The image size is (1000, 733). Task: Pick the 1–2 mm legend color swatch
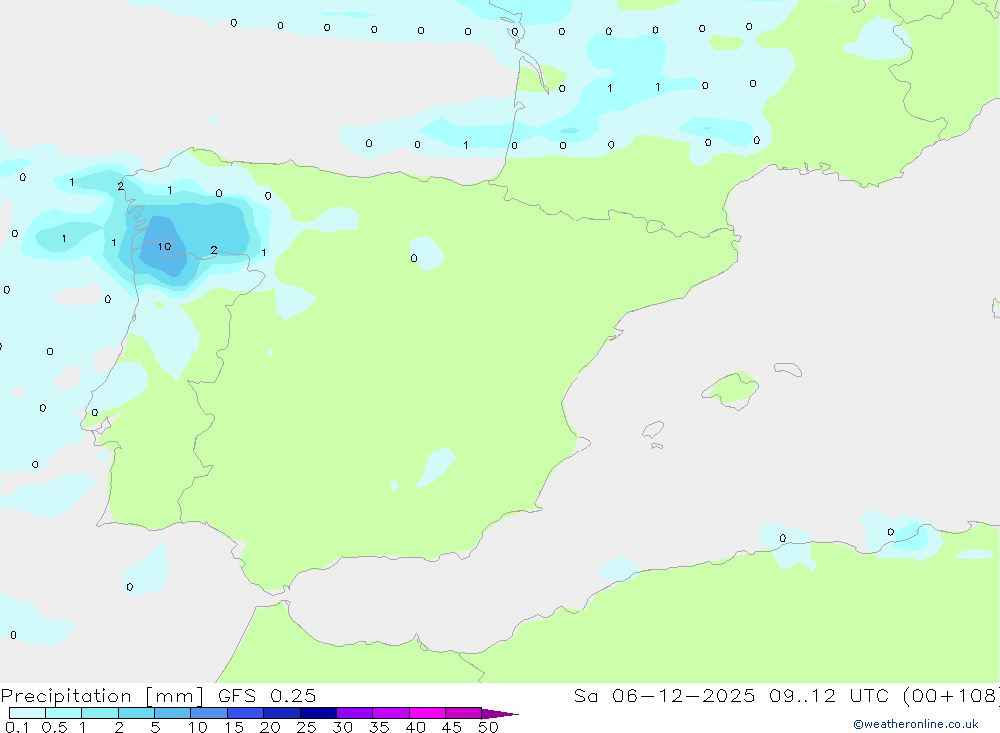point(100,713)
